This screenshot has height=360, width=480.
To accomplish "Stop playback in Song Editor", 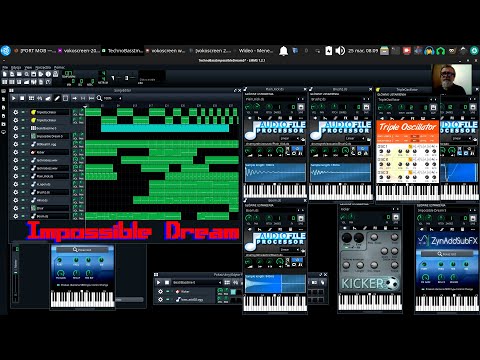I will (22, 98).
